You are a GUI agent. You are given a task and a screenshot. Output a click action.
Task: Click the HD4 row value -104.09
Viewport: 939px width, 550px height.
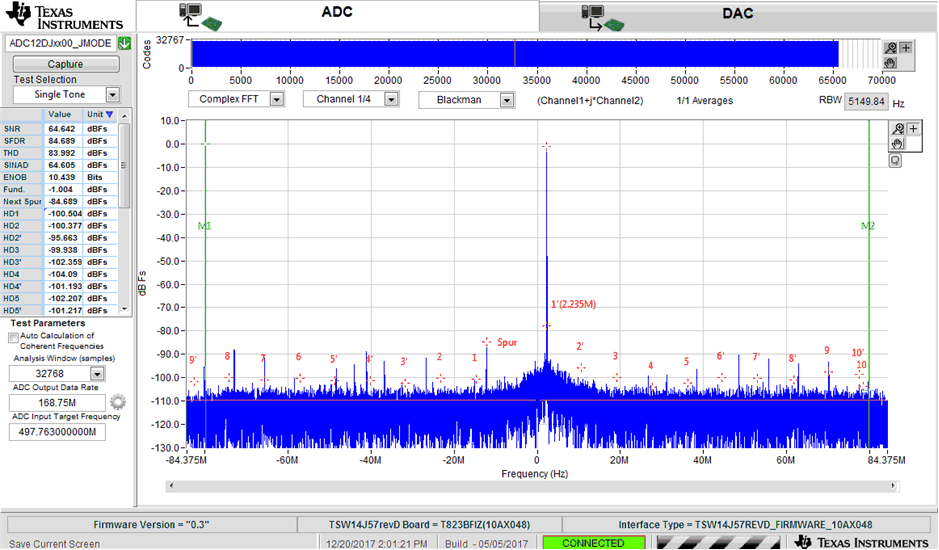coord(62,274)
